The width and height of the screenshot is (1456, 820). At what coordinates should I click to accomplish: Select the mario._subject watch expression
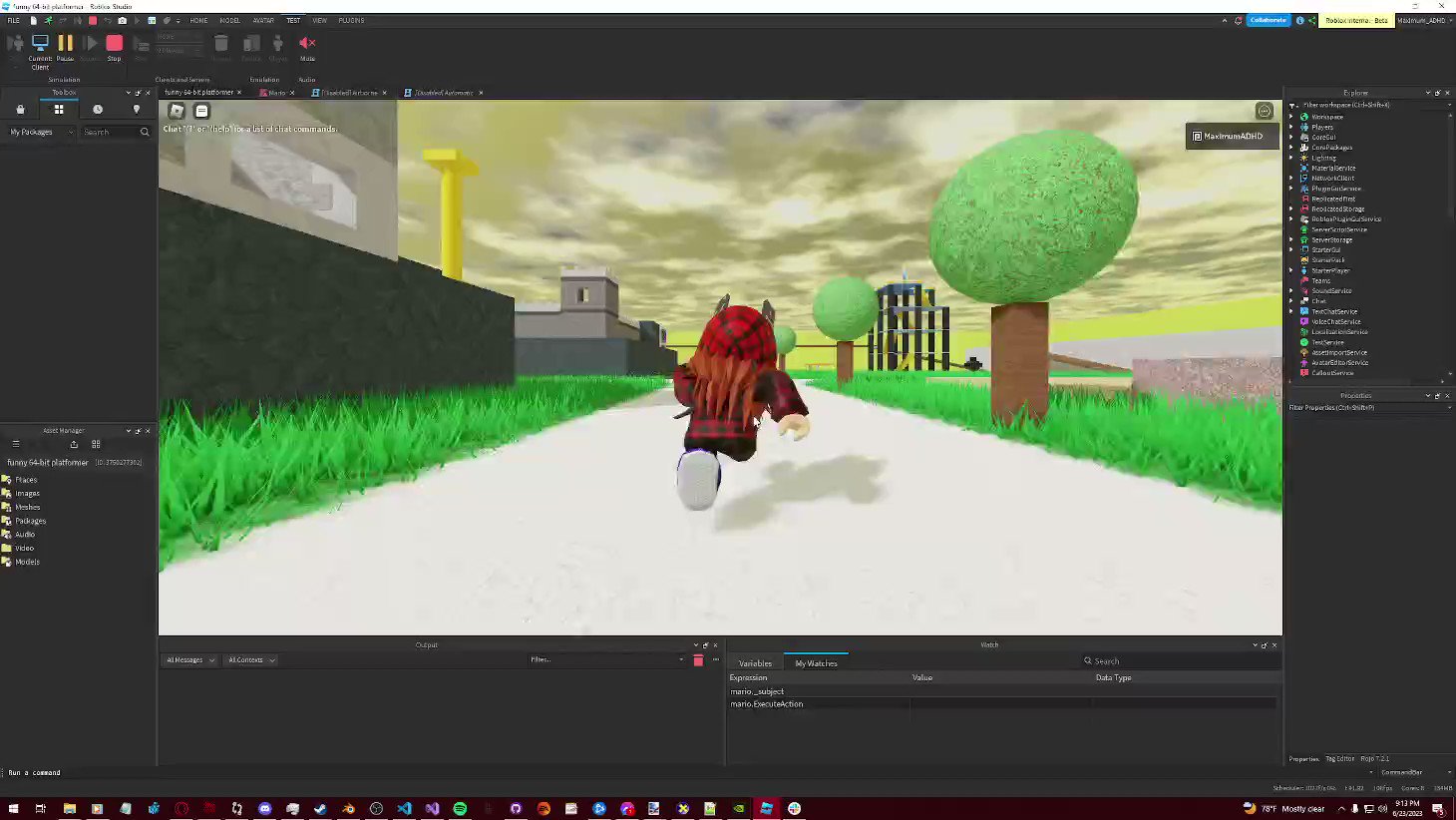click(757, 691)
